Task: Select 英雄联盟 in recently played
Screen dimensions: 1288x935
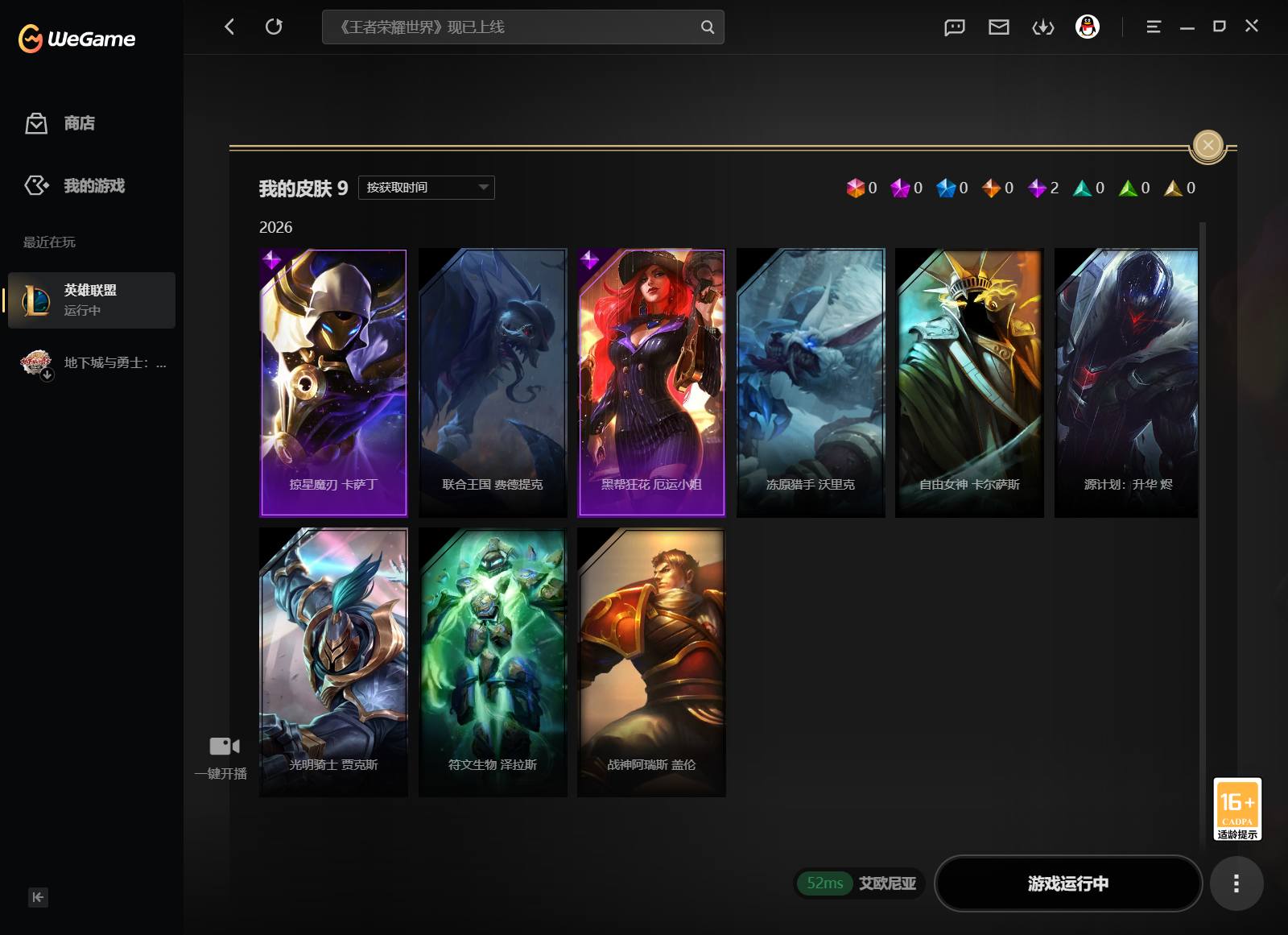Action: (92, 300)
